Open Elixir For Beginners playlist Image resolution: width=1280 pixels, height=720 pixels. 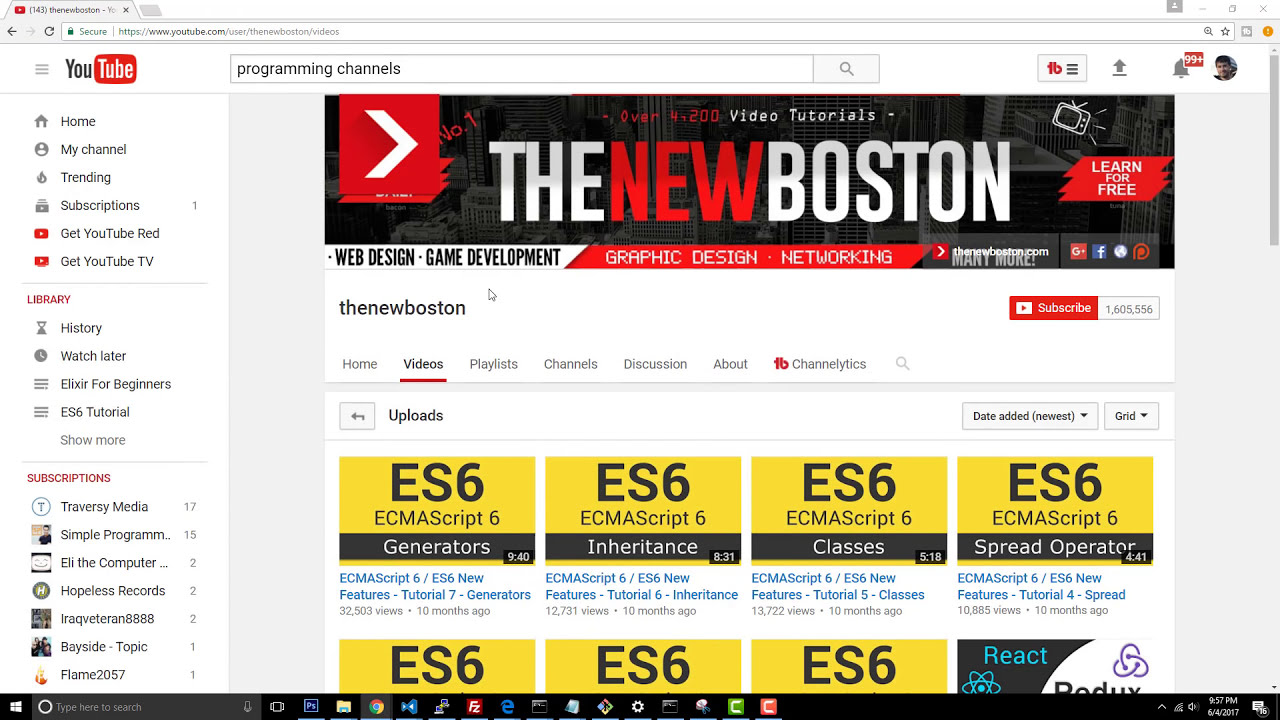point(115,384)
